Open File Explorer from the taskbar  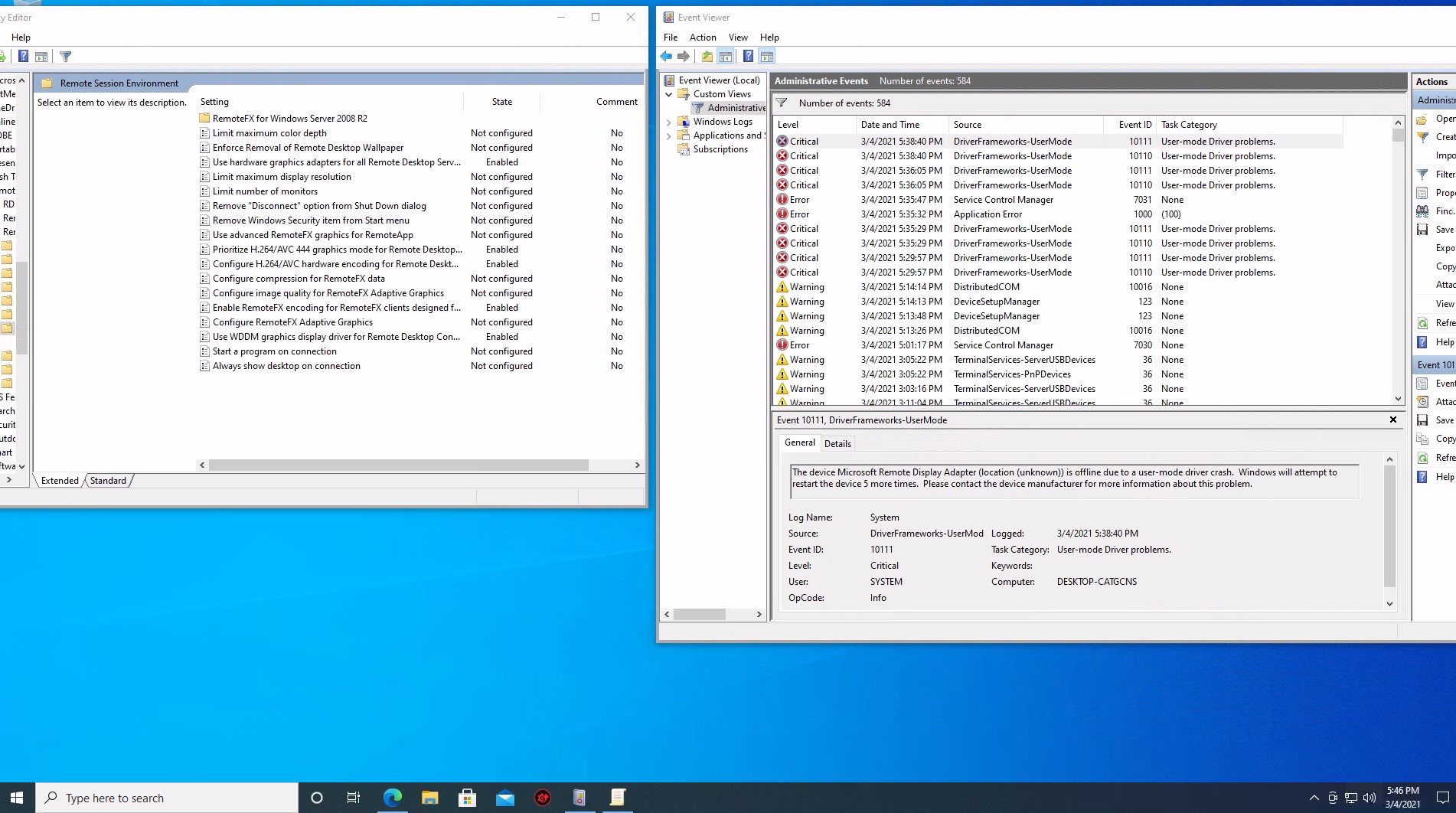(430, 798)
